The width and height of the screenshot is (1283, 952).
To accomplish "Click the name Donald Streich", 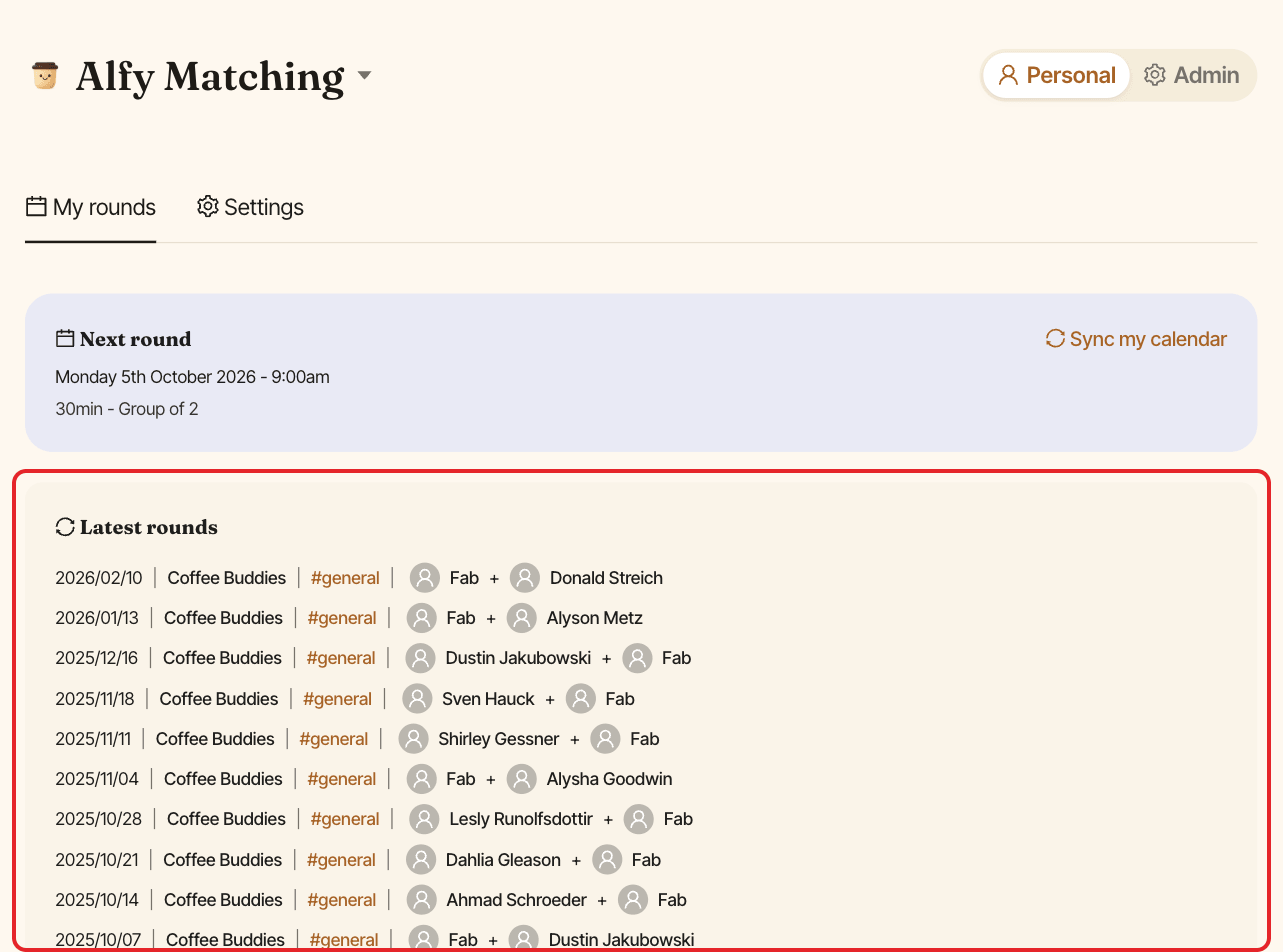I will (x=606, y=578).
